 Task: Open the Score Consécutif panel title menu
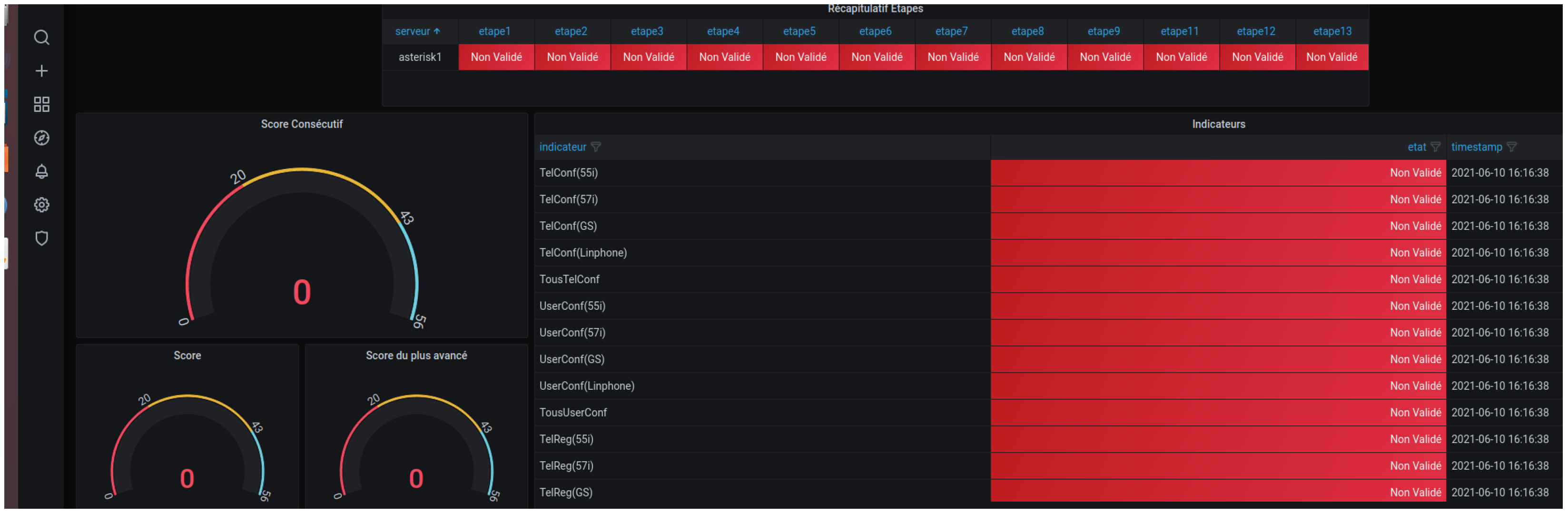[x=301, y=124]
